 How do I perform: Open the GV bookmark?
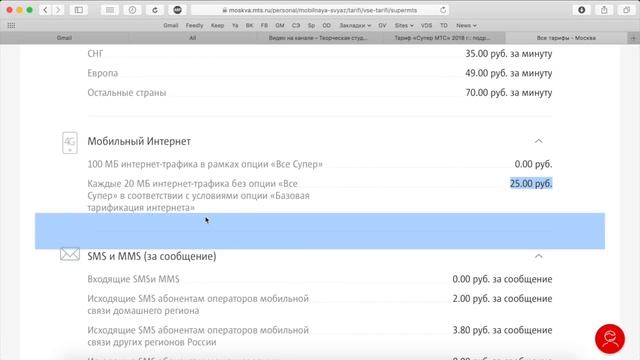tap(382, 25)
